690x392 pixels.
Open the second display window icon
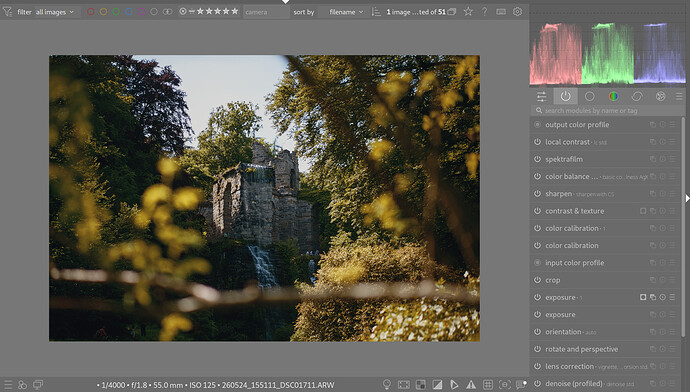pos(38,385)
